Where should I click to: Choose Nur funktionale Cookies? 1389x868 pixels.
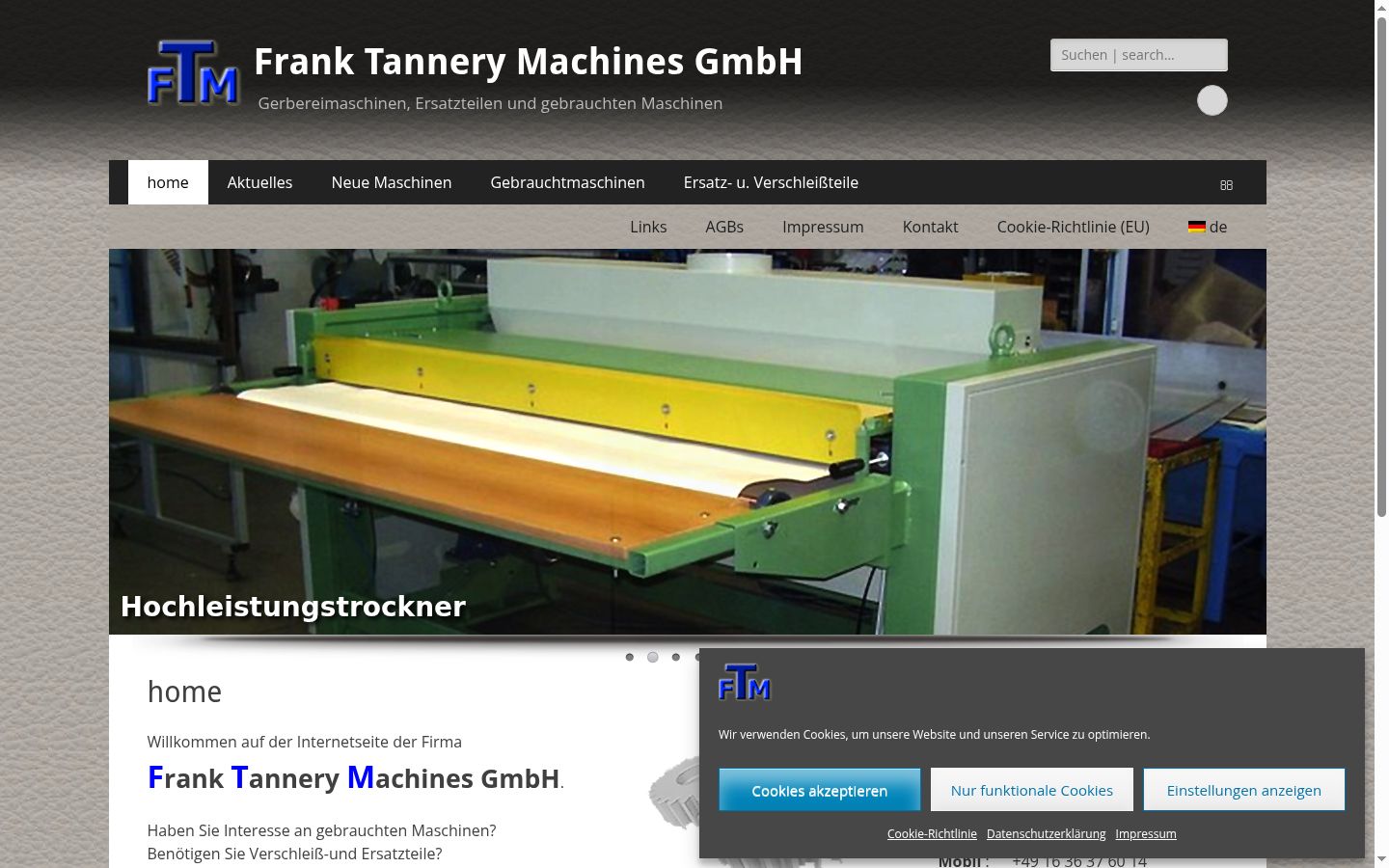point(1032,790)
